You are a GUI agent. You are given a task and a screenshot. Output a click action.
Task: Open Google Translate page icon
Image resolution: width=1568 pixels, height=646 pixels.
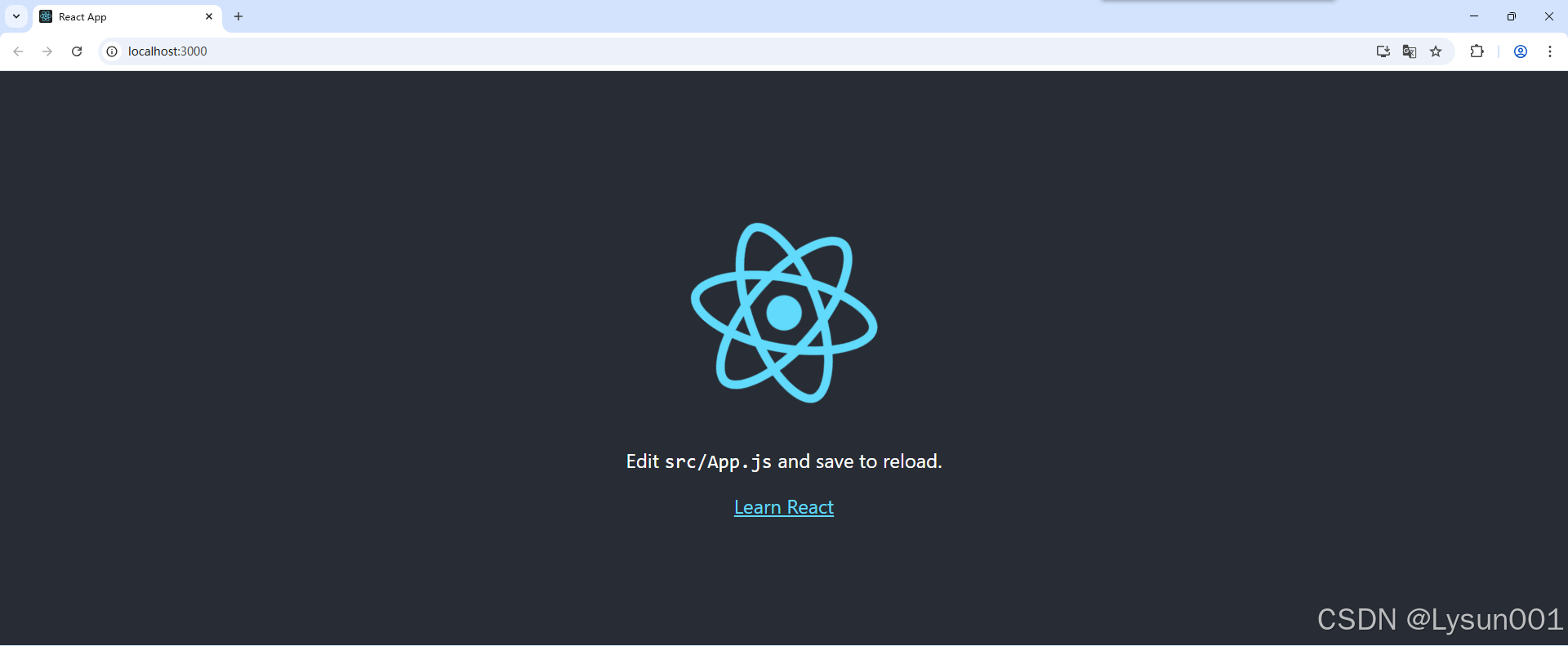coord(1410,51)
